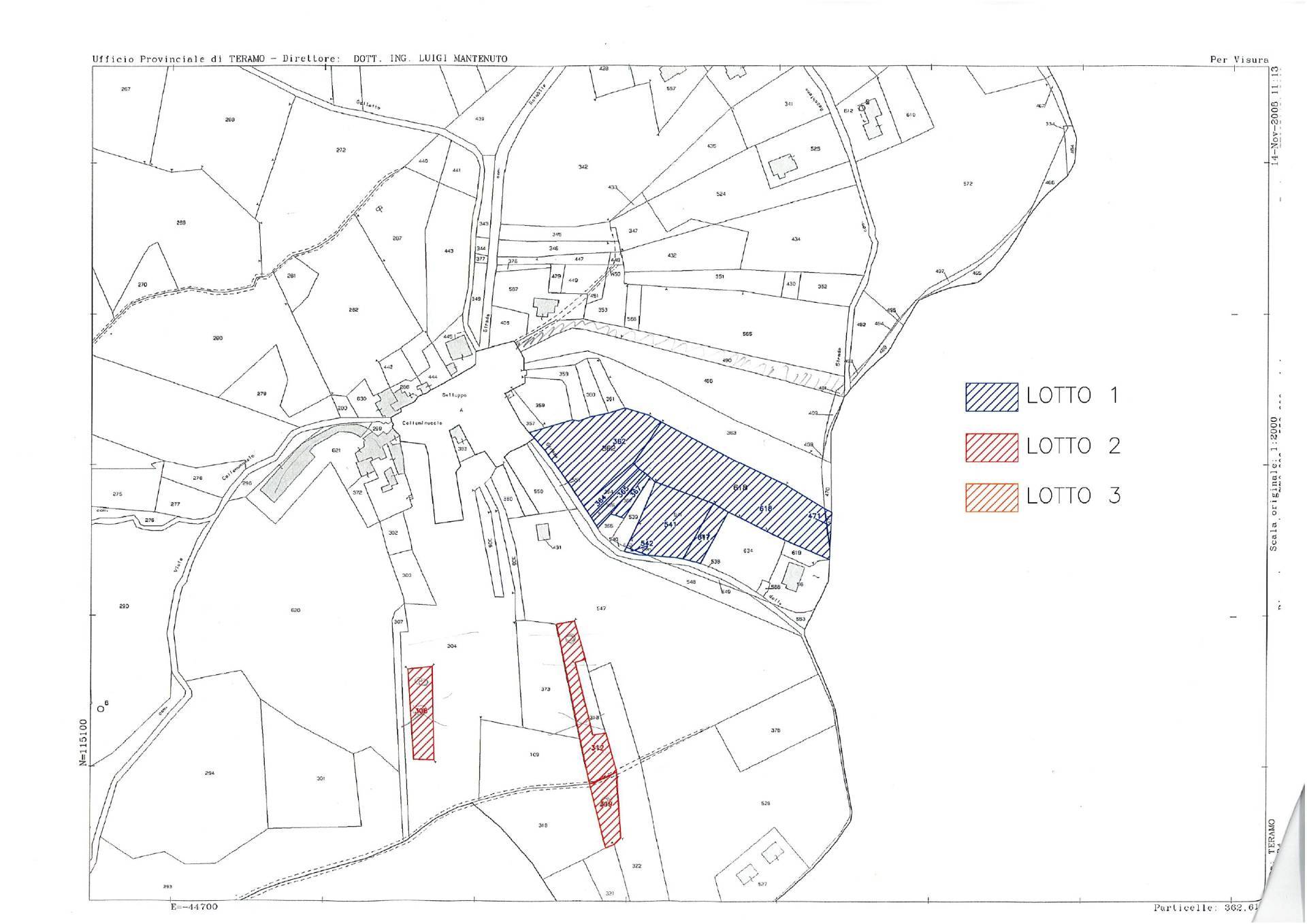Click parcel number 572 near top right
Viewport: 1307px width, 924px height.
pos(967,184)
